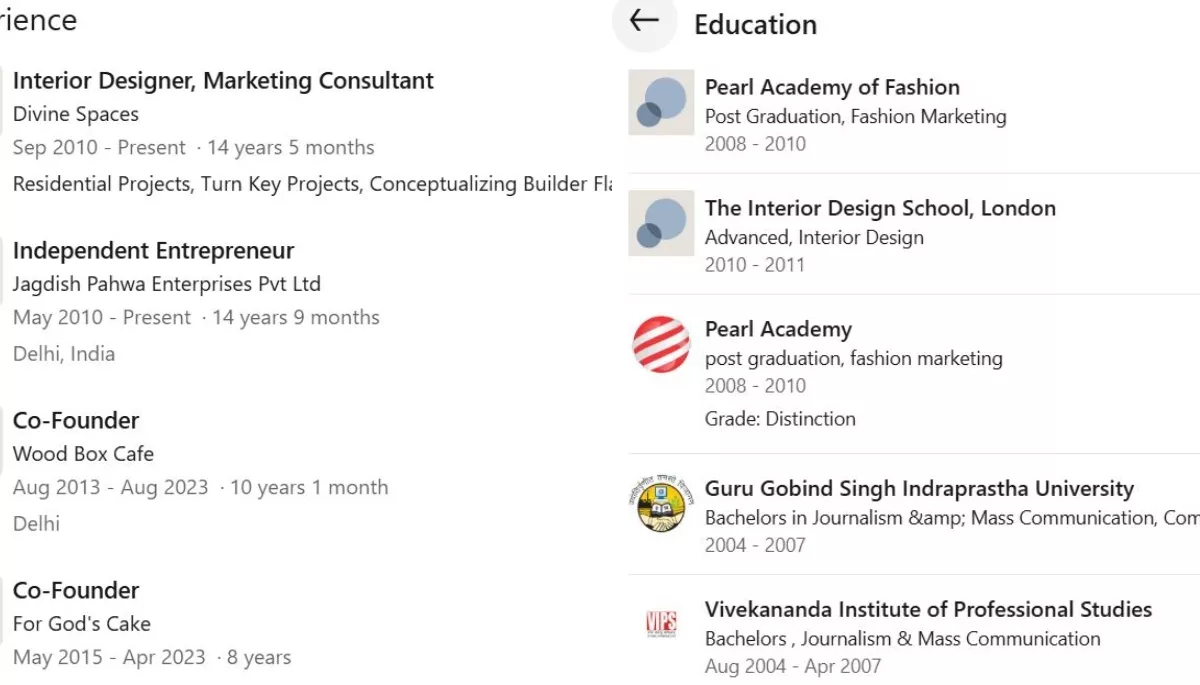Open Pearl Academy of Fashion school link
The width and height of the screenshot is (1200, 685).
832,87
